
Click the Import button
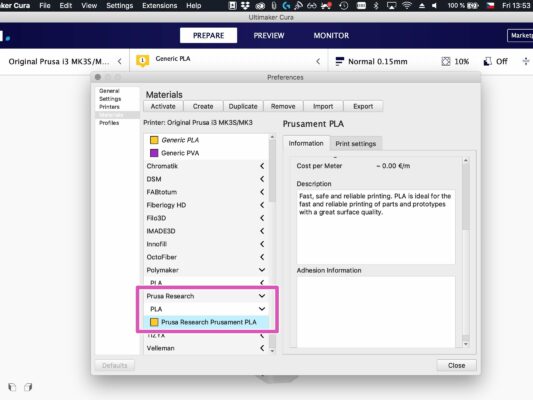[323, 106]
